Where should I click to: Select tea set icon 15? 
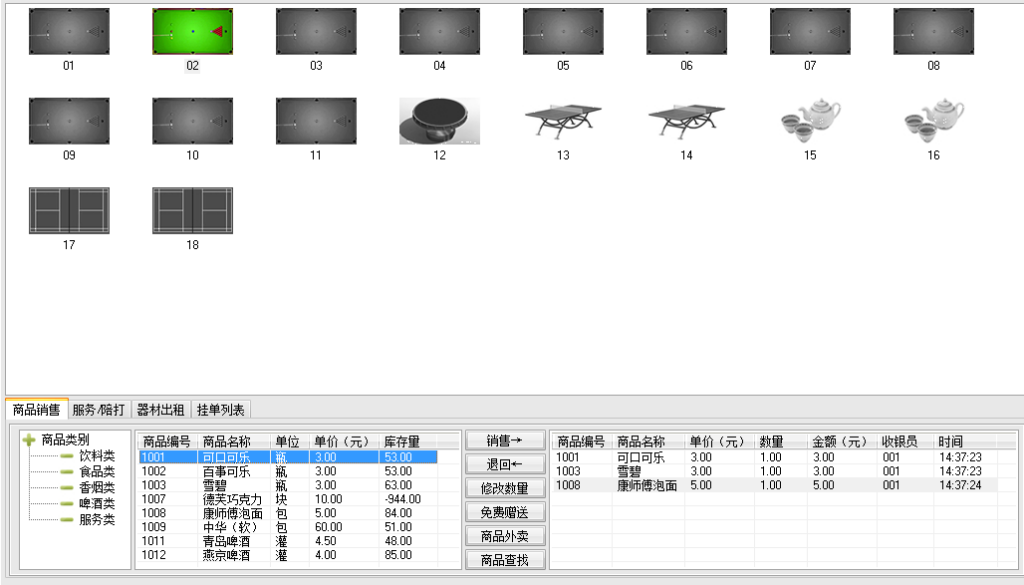click(x=810, y=121)
